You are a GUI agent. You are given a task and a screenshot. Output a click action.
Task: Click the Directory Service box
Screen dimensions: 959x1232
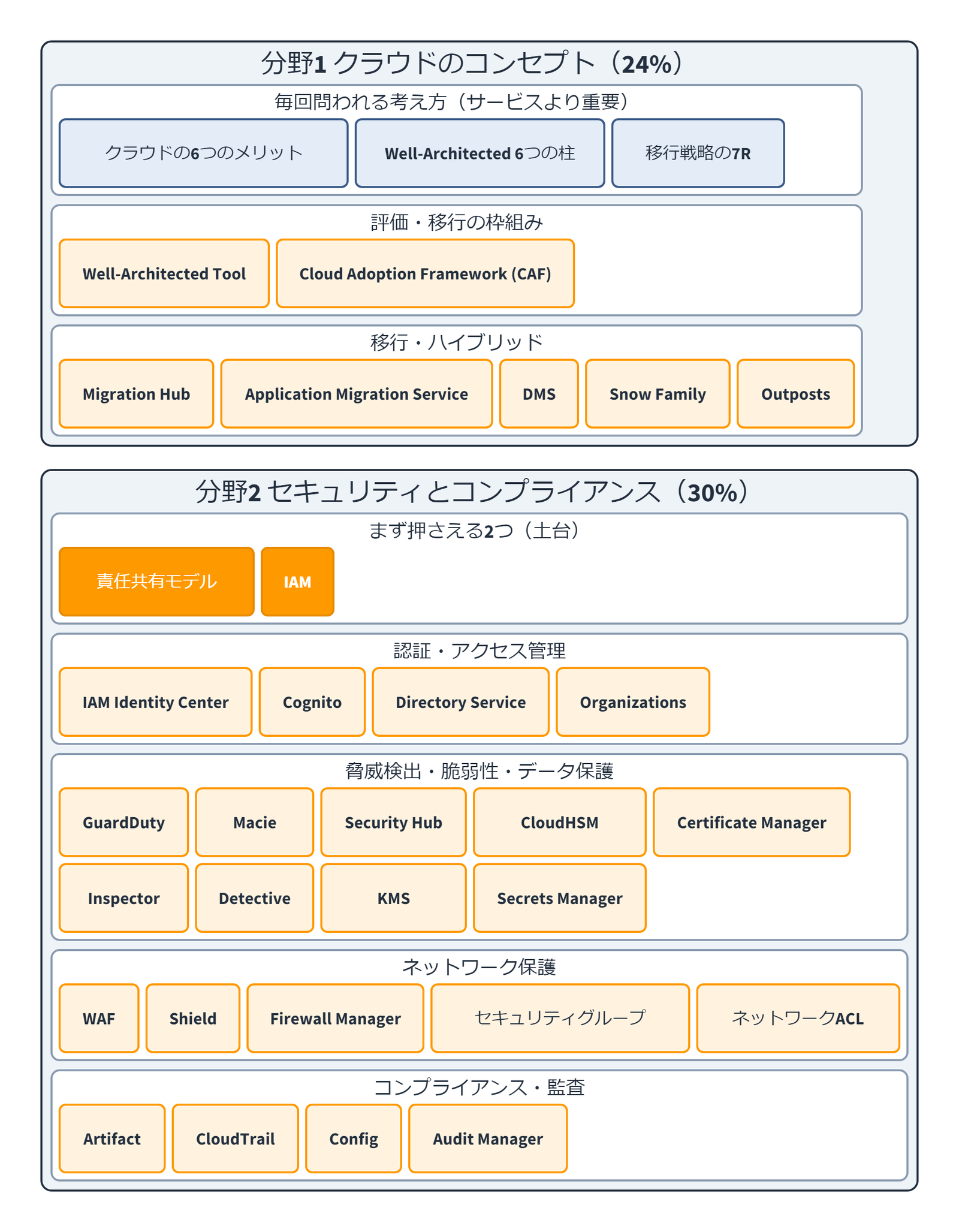[x=460, y=702]
